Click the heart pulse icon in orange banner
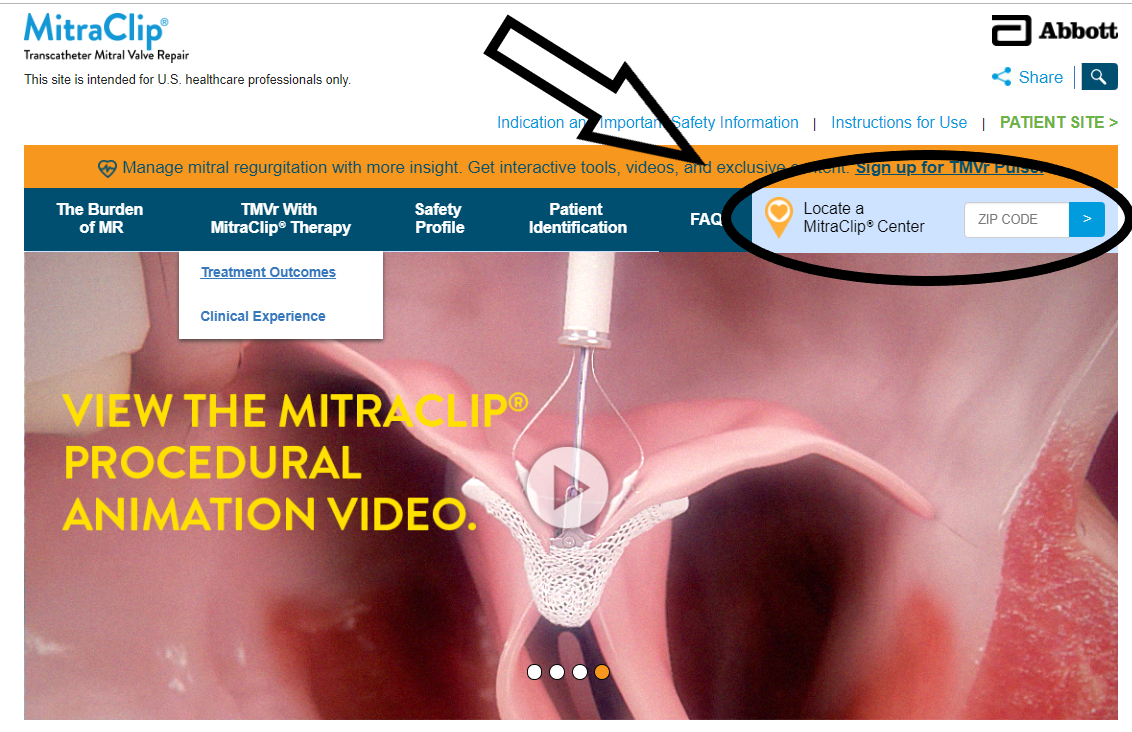This screenshot has width=1132, height=732. point(107,168)
